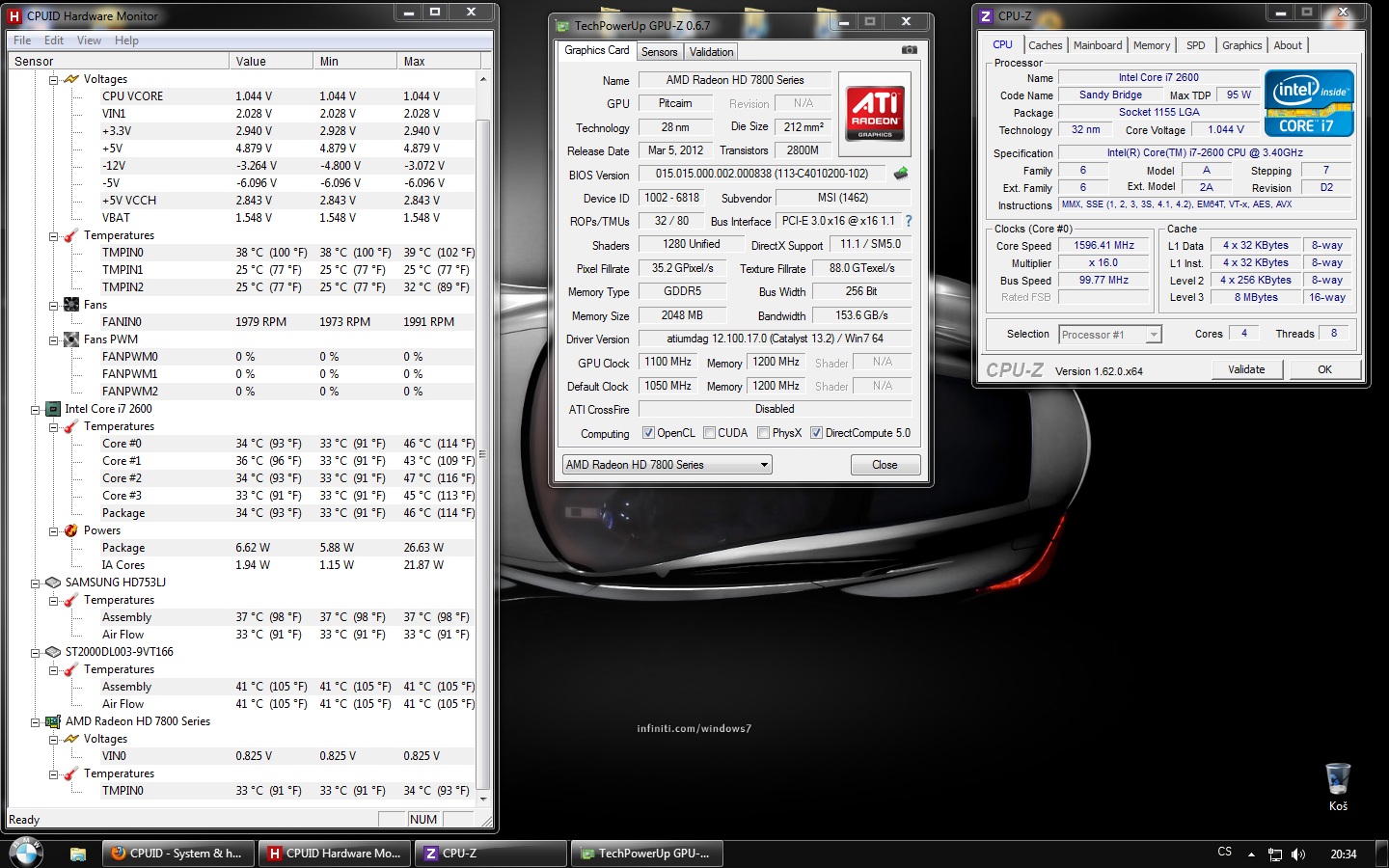Click the ATI Radeon logo image
Image resolution: width=1389 pixels, height=868 pixels.
875,113
